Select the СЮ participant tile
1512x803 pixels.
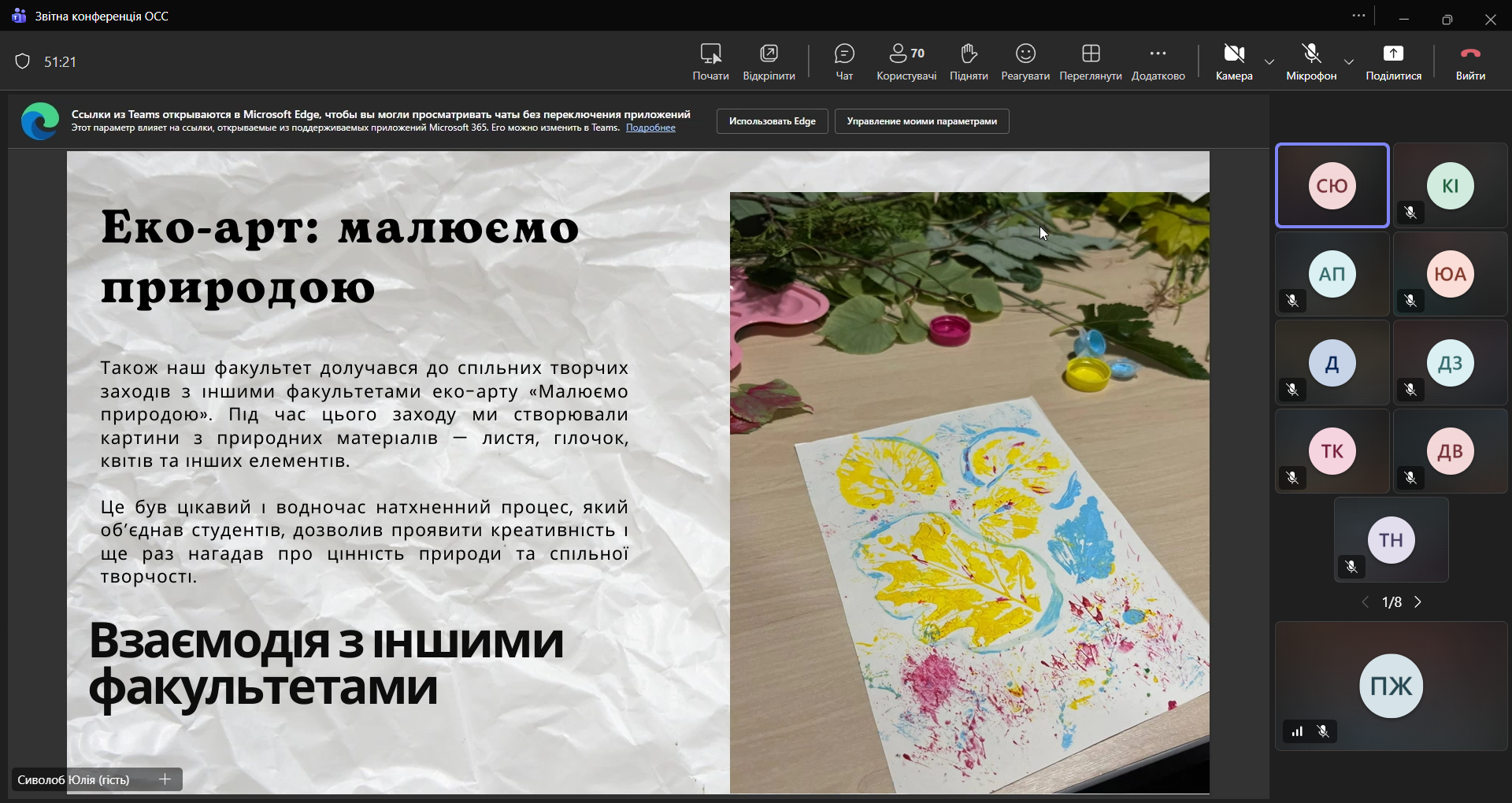pyautogui.click(x=1332, y=187)
